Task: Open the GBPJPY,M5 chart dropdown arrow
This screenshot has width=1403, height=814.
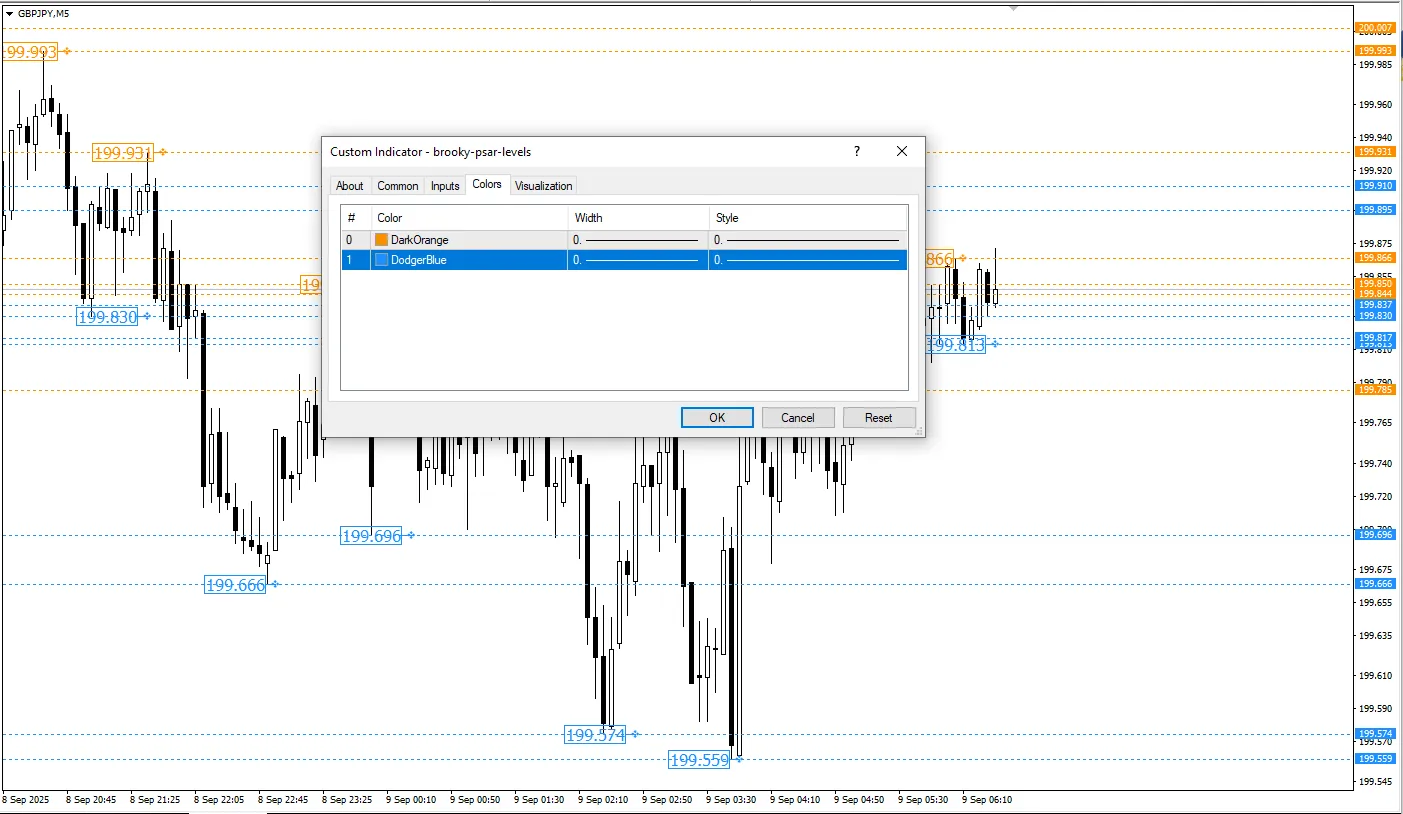Action: [9, 13]
